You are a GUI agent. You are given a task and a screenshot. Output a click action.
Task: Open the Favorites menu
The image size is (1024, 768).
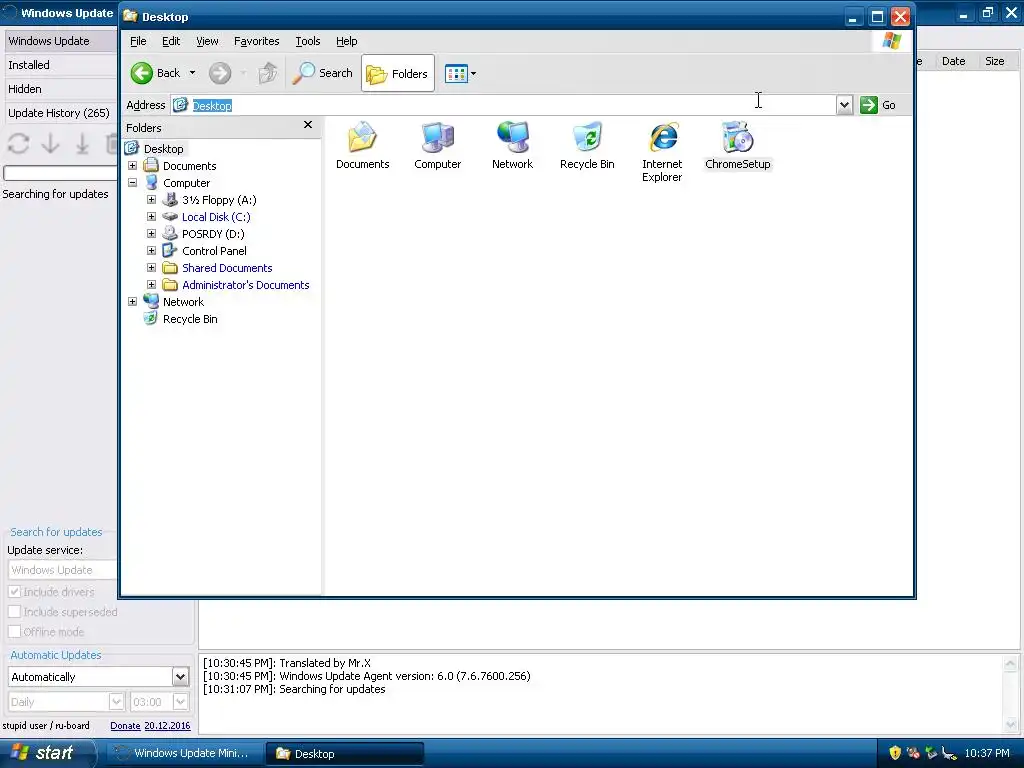pyautogui.click(x=257, y=41)
